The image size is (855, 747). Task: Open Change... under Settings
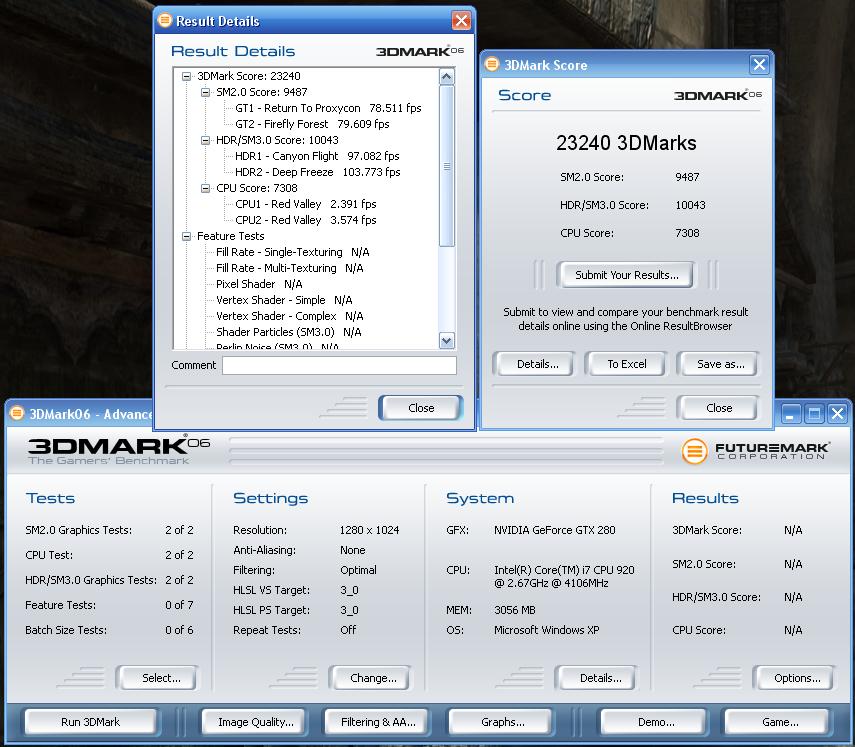tap(373, 678)
